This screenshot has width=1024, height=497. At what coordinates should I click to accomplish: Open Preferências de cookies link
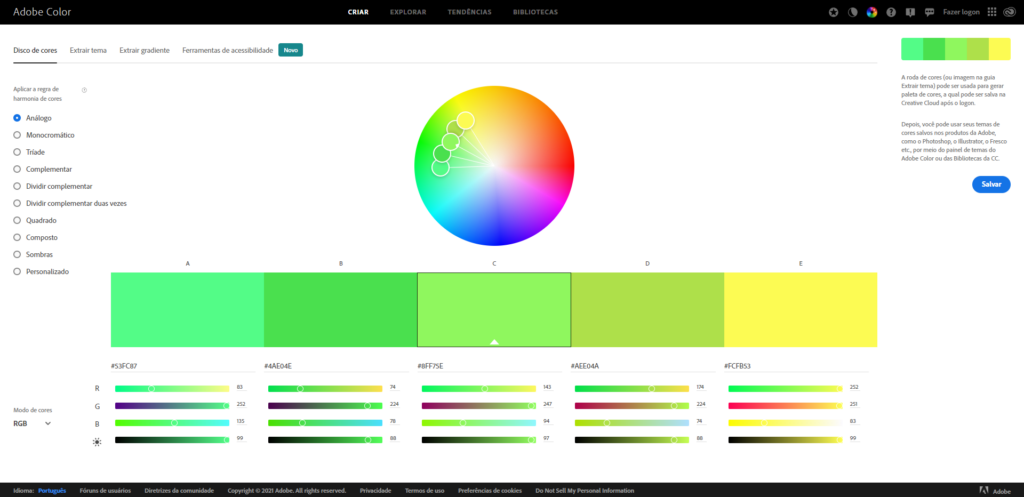point(490,490)
